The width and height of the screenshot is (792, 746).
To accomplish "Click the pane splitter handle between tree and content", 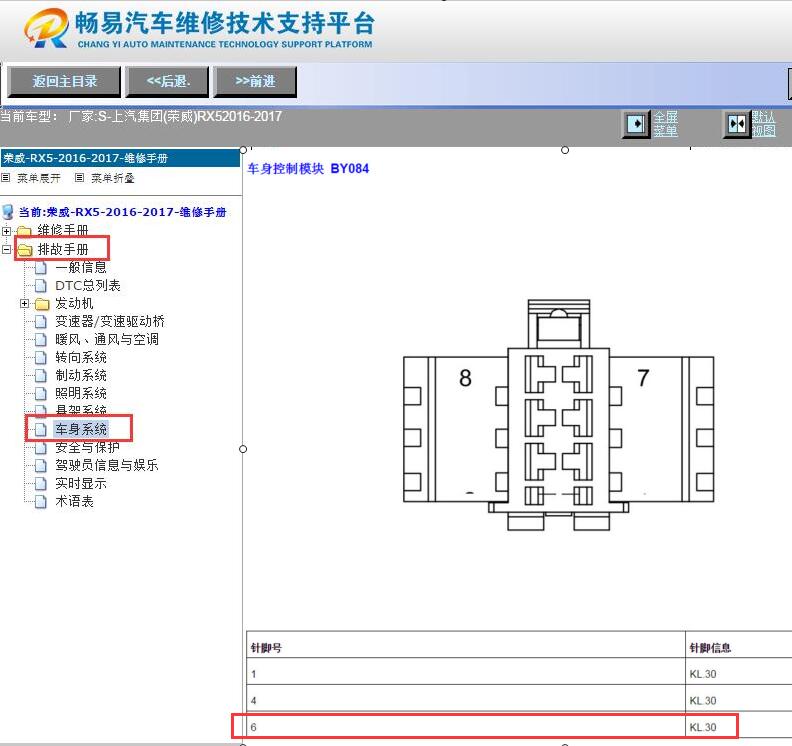I will tap(243, 449).
